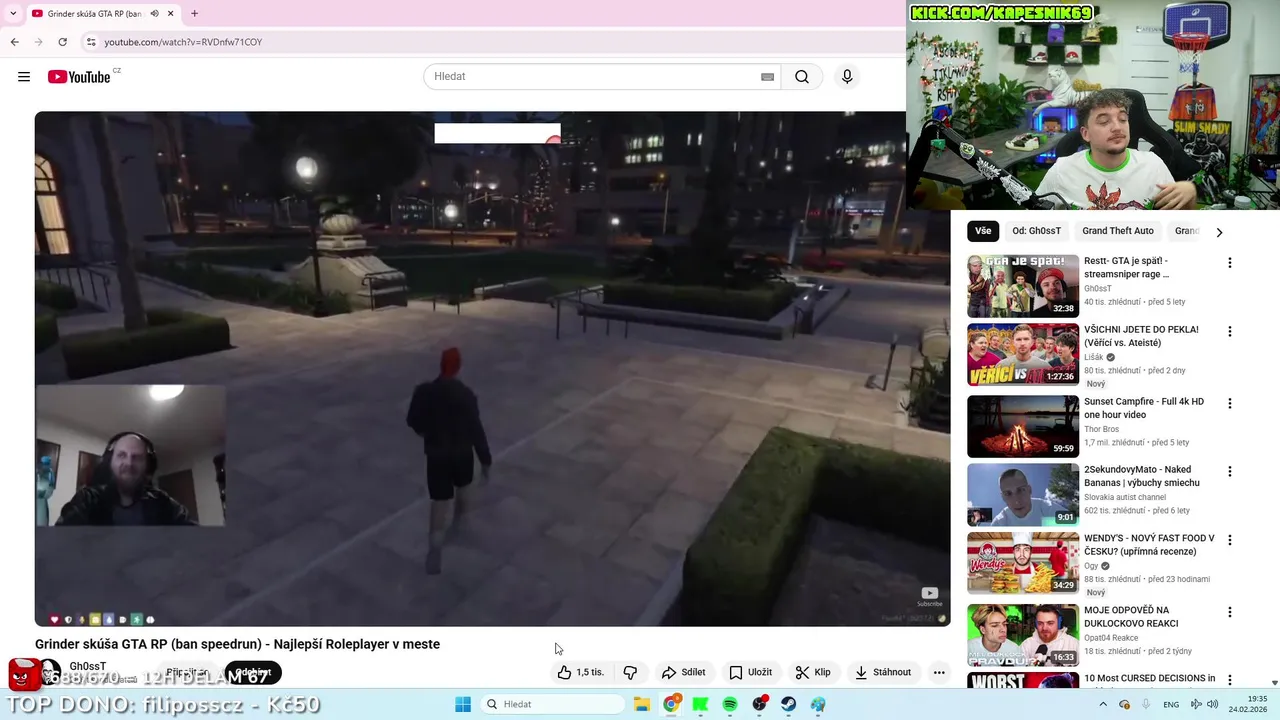Viewport: 1280px width, 720px height.
Task: Open OBS Studio from the taskbar
Action: coord(760,704)
